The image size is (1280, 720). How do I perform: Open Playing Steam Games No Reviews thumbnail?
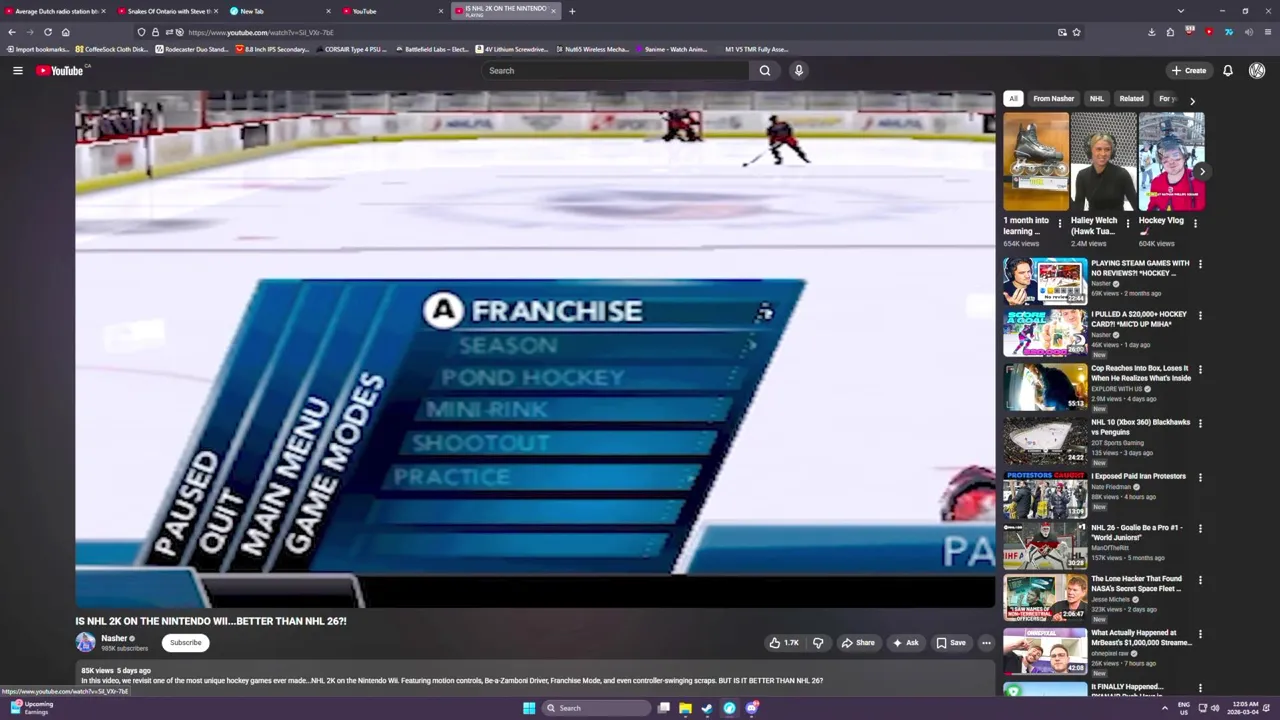click(1045, 281)
